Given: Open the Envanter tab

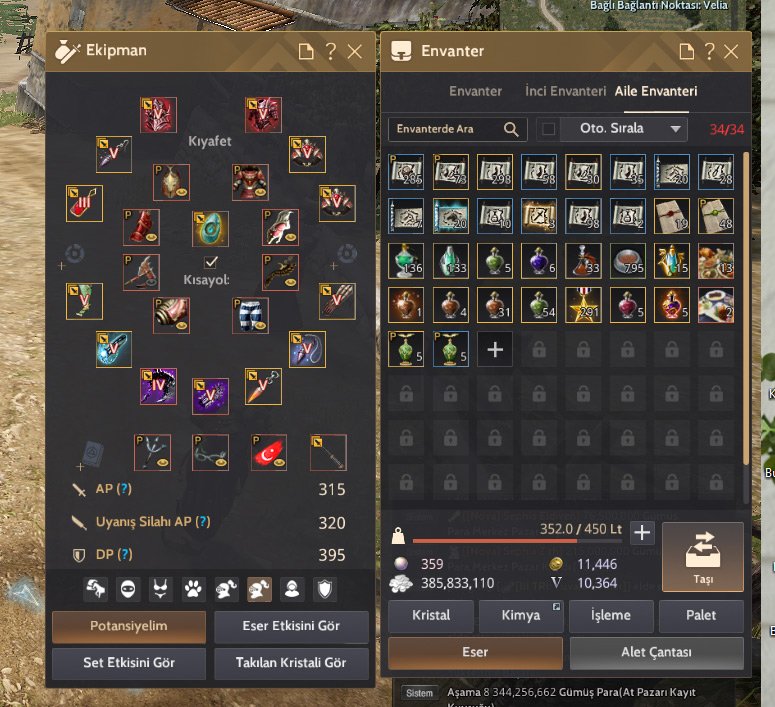Looking at the screenshot, I should point(475,91).
